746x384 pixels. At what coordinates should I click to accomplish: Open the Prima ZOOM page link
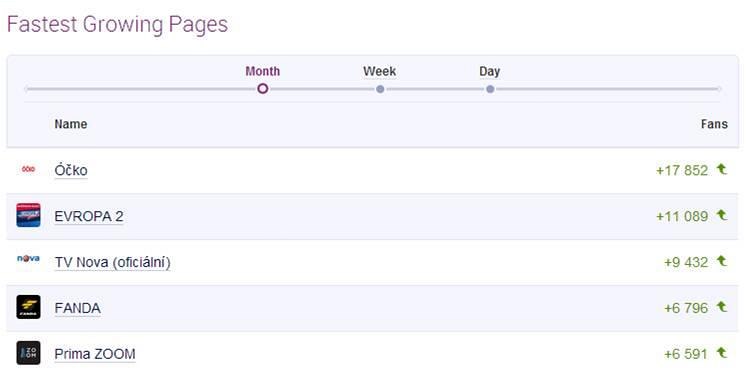95,354
